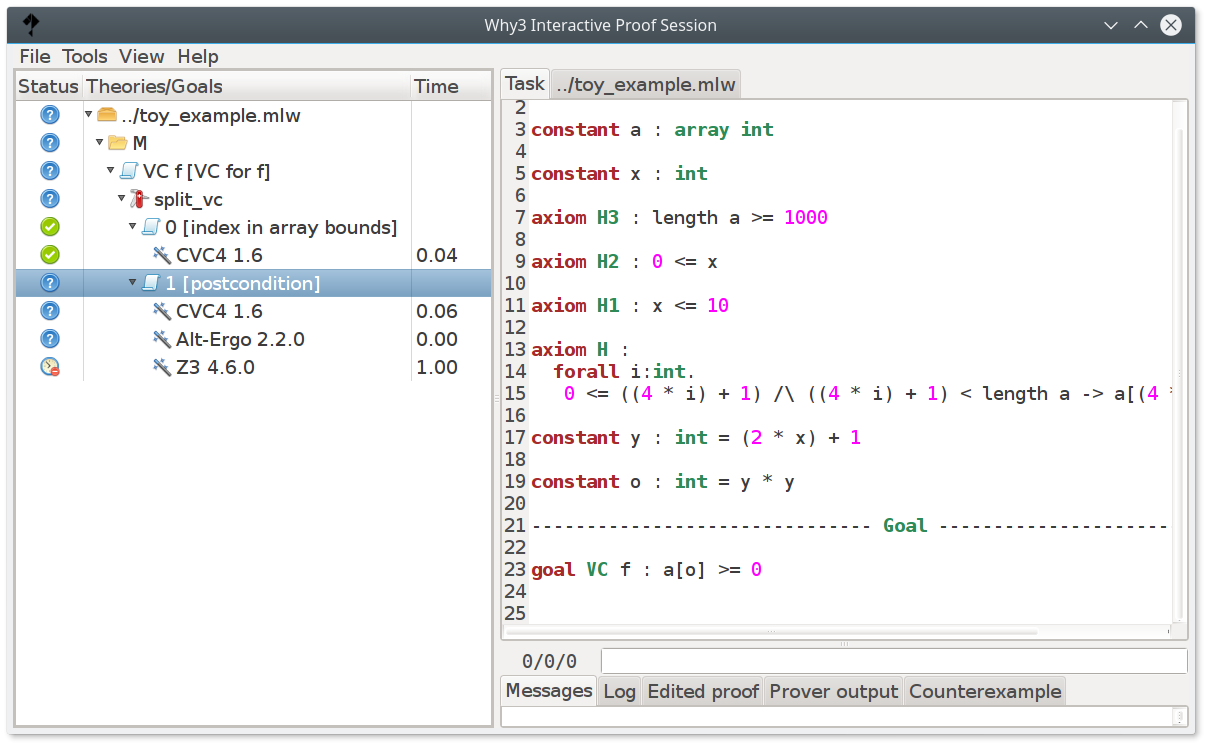Switch to the ../toy_example.mlw source tab
Screen dimensions: 1208x747
(645, 84)
